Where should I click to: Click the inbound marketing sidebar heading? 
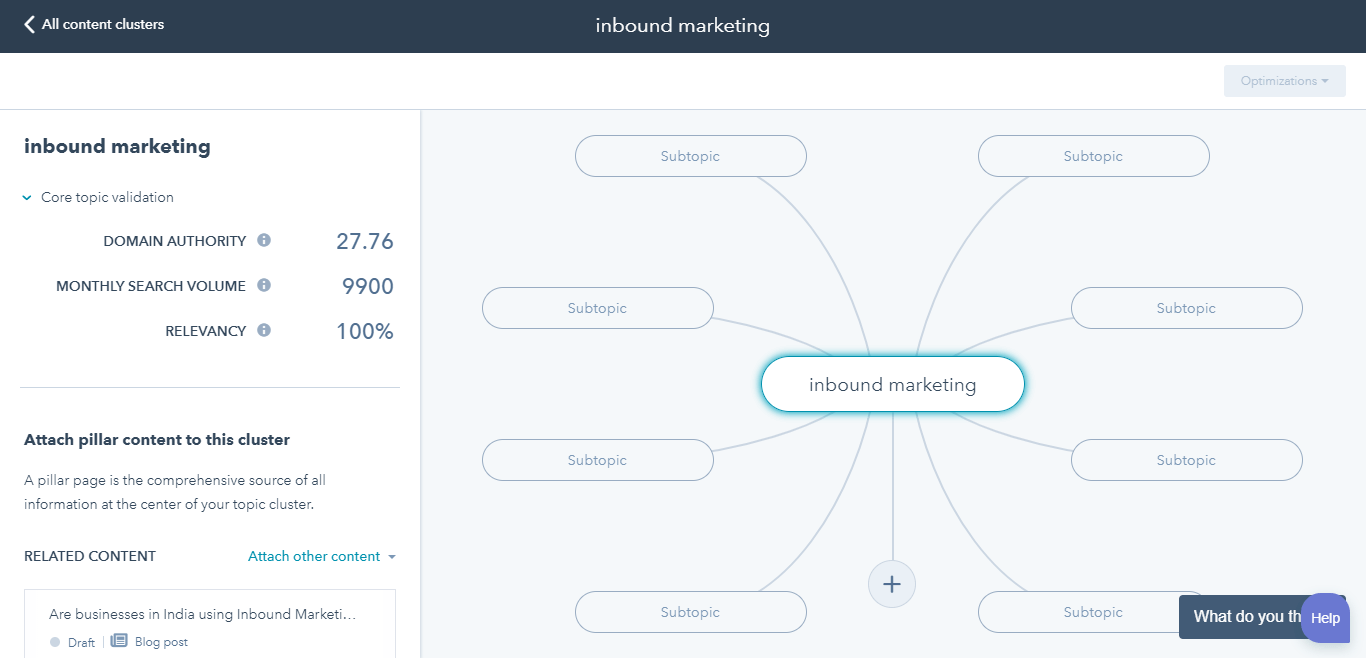(117, 146)
